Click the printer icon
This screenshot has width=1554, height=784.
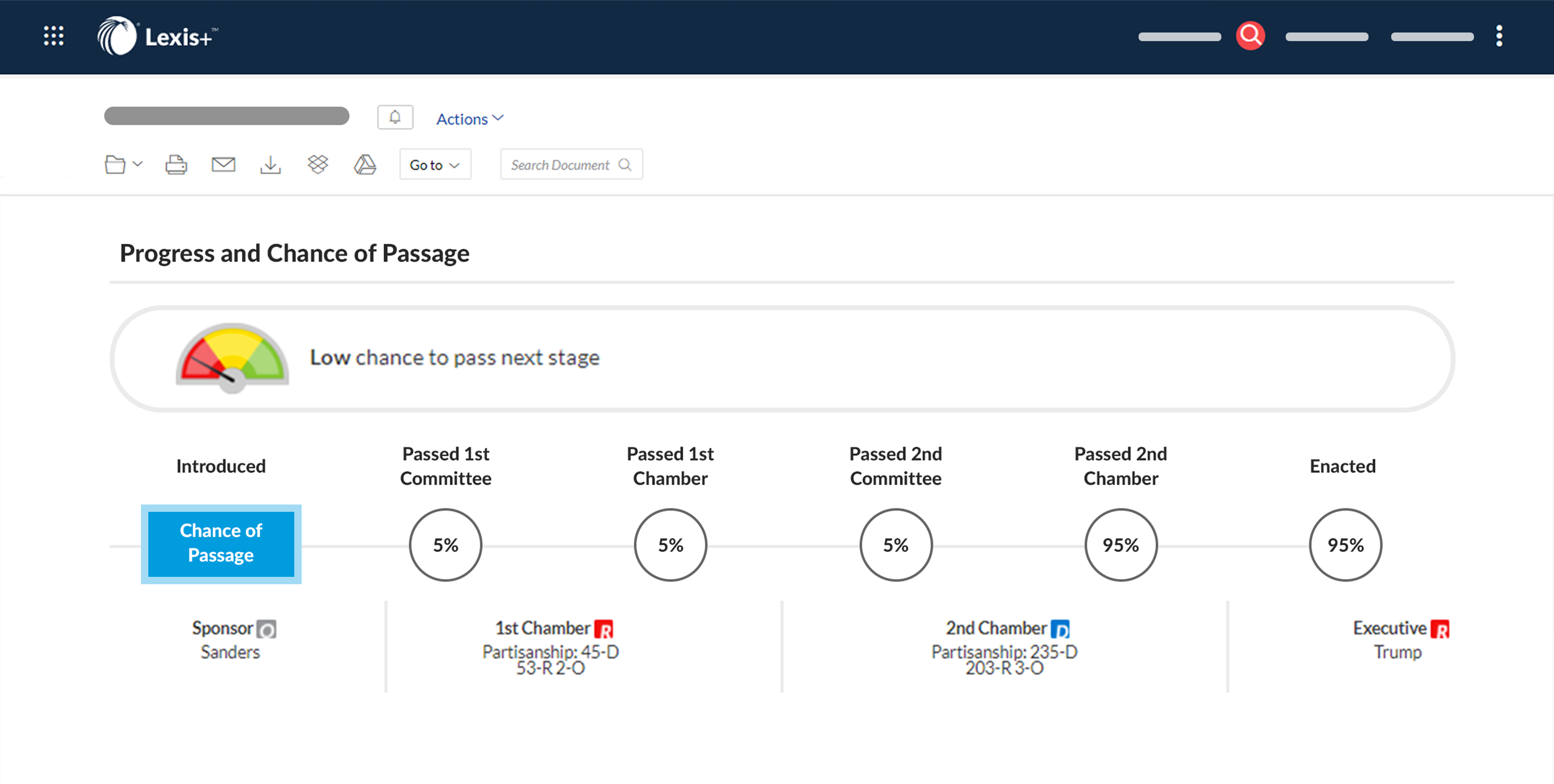click(176, 165)
